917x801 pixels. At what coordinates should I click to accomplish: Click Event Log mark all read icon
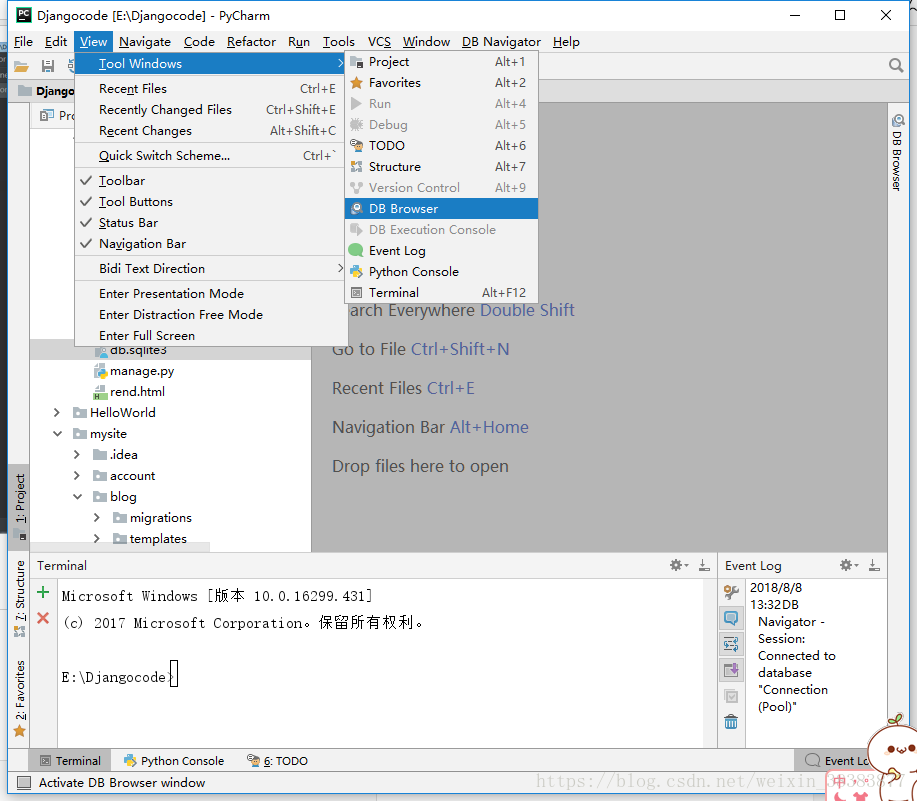pyautogui.click(x=731, y=696)
